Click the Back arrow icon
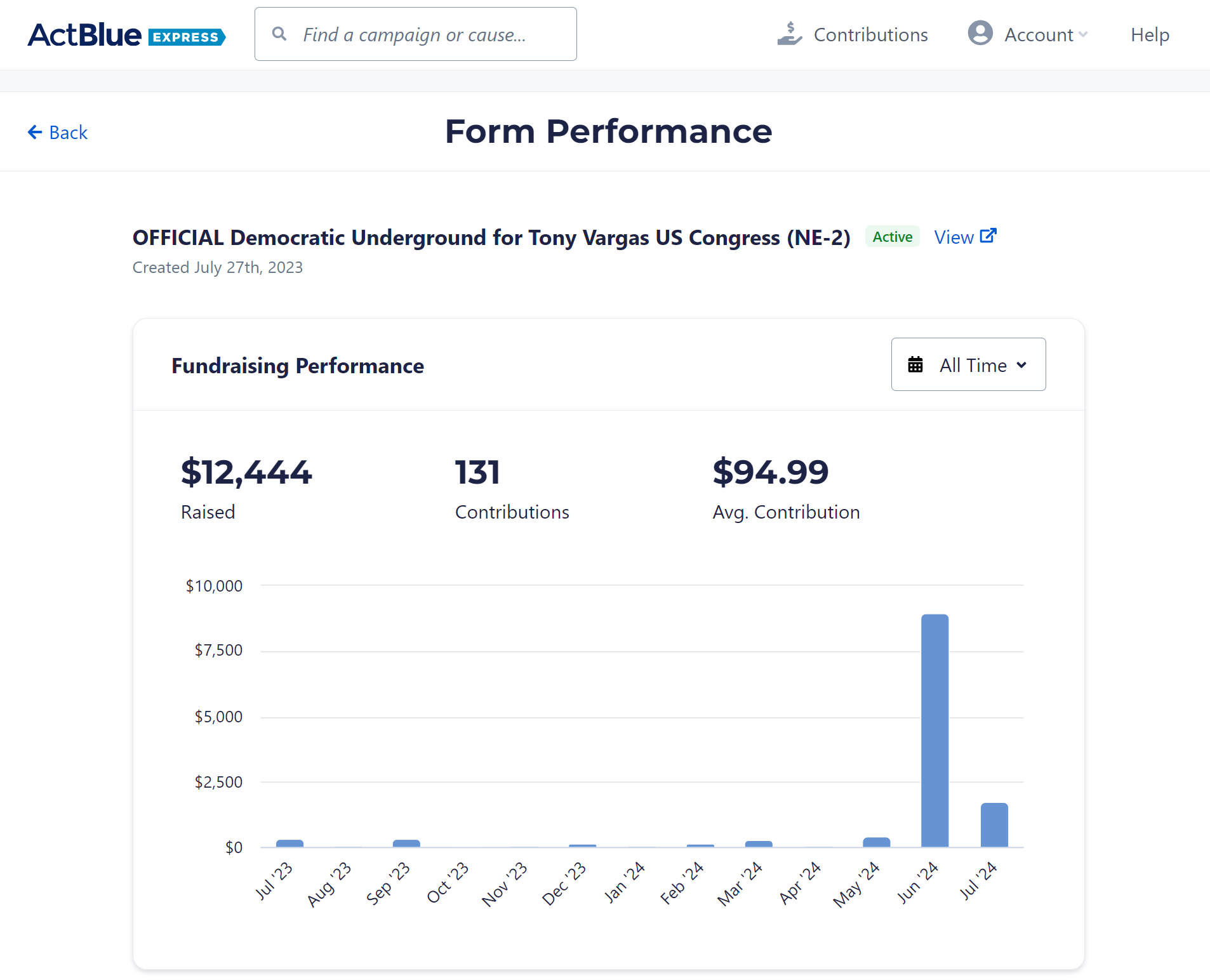 35,132
